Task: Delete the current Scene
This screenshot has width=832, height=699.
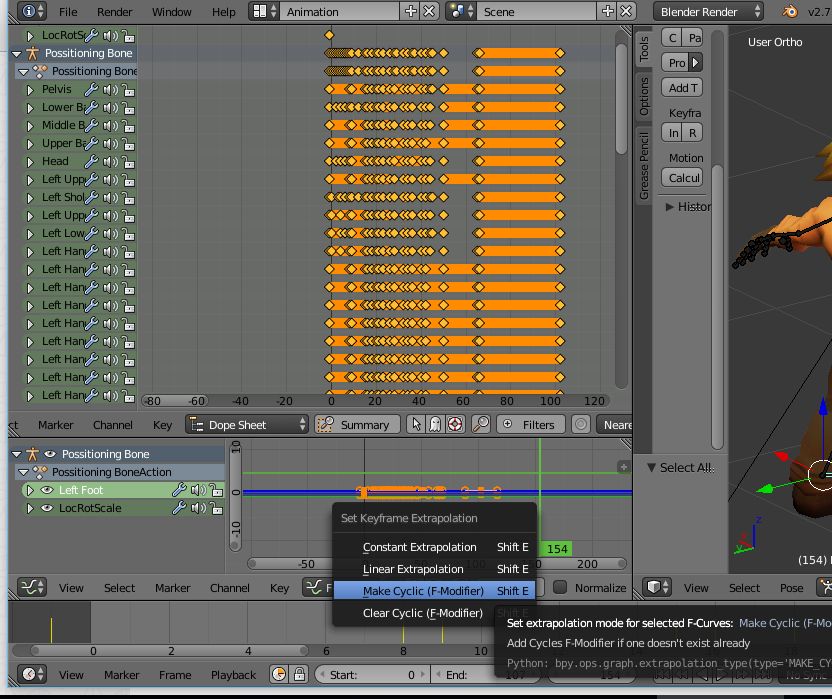Action: 627,11
